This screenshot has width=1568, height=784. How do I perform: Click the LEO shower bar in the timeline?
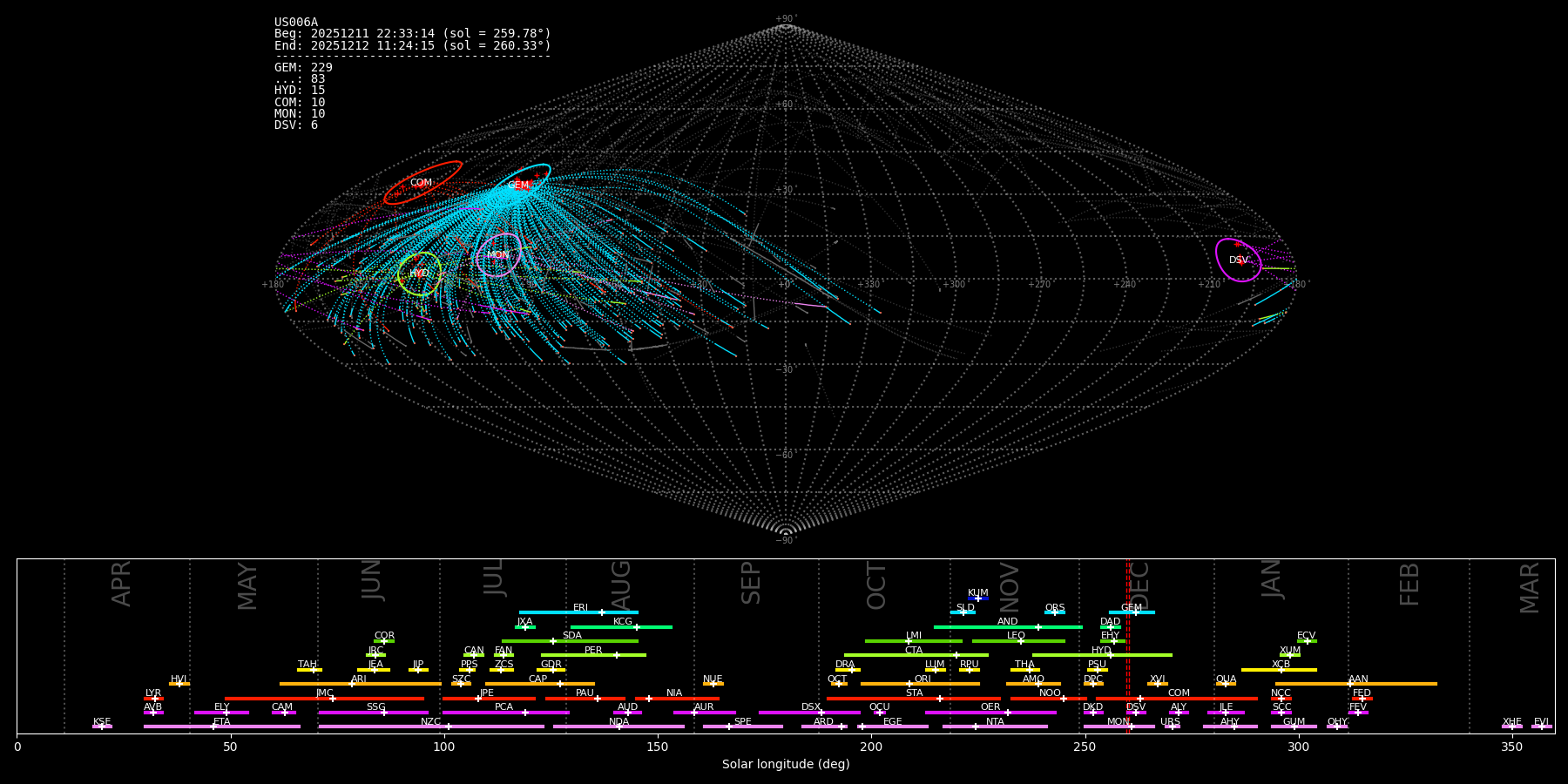coord(1018,641)
